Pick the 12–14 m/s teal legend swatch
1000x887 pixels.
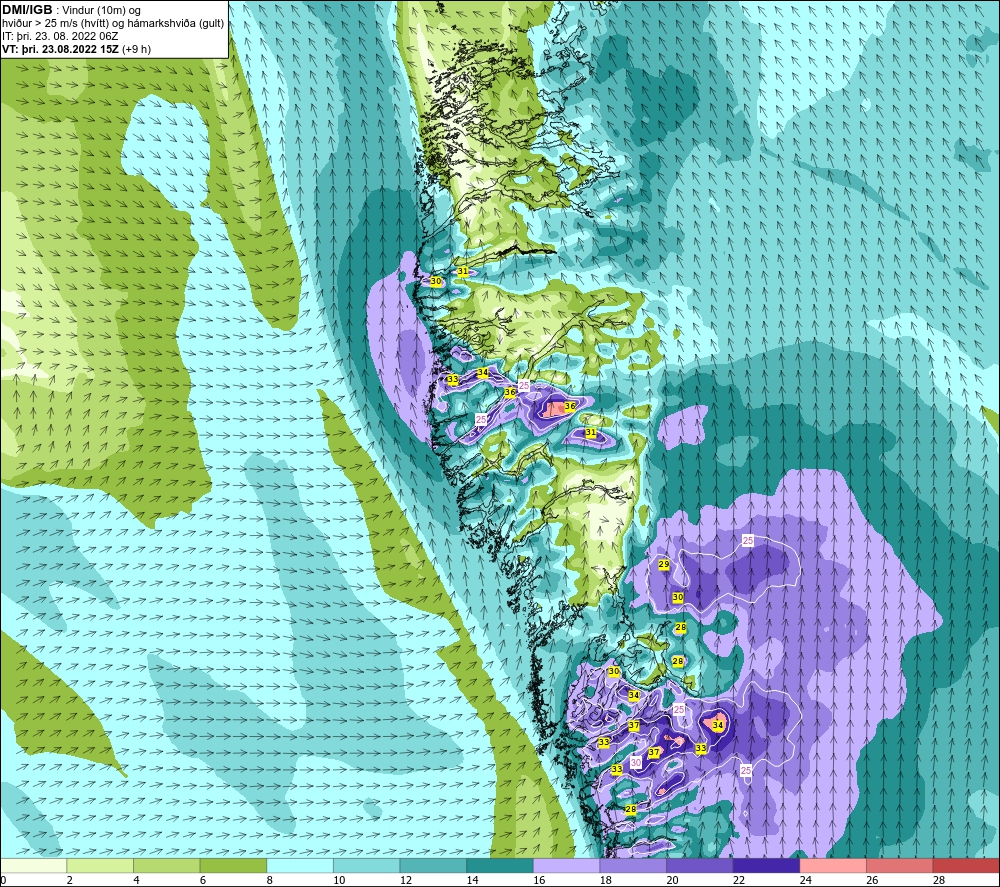point(433,865)
